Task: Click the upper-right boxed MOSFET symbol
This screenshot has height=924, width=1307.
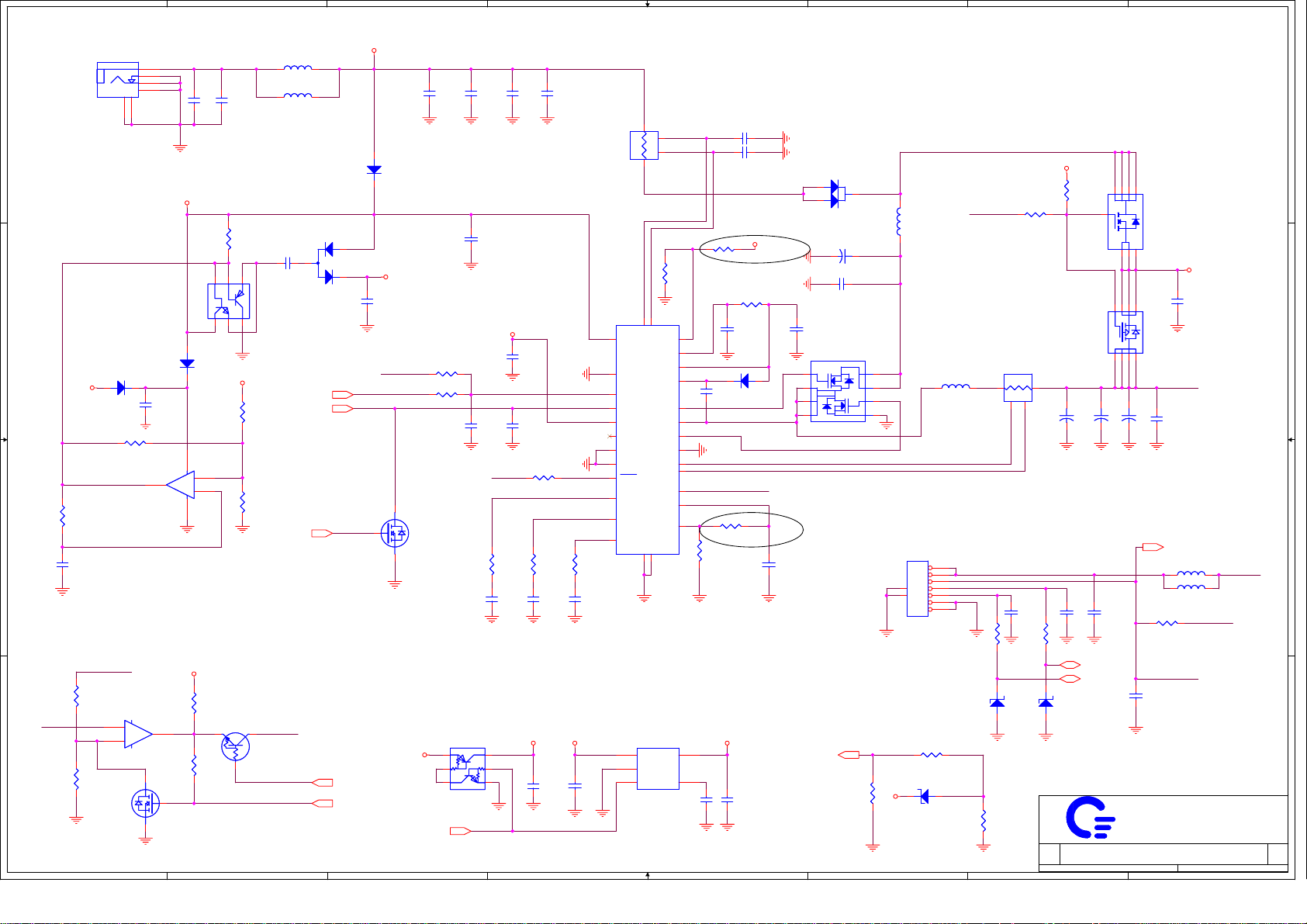Action: pyautogui.click(x=1125, y=222)
